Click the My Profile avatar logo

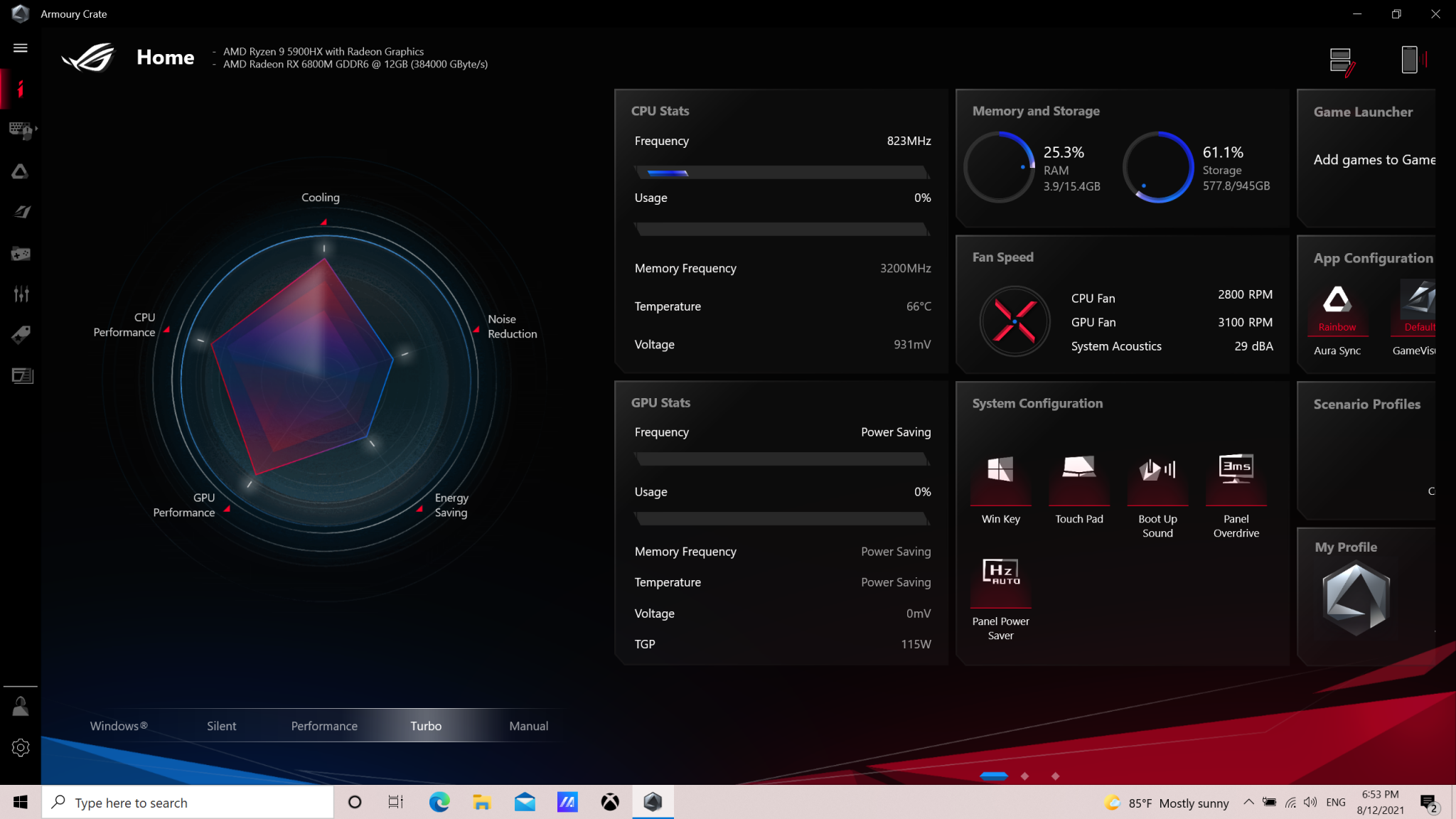point(1356,599)
